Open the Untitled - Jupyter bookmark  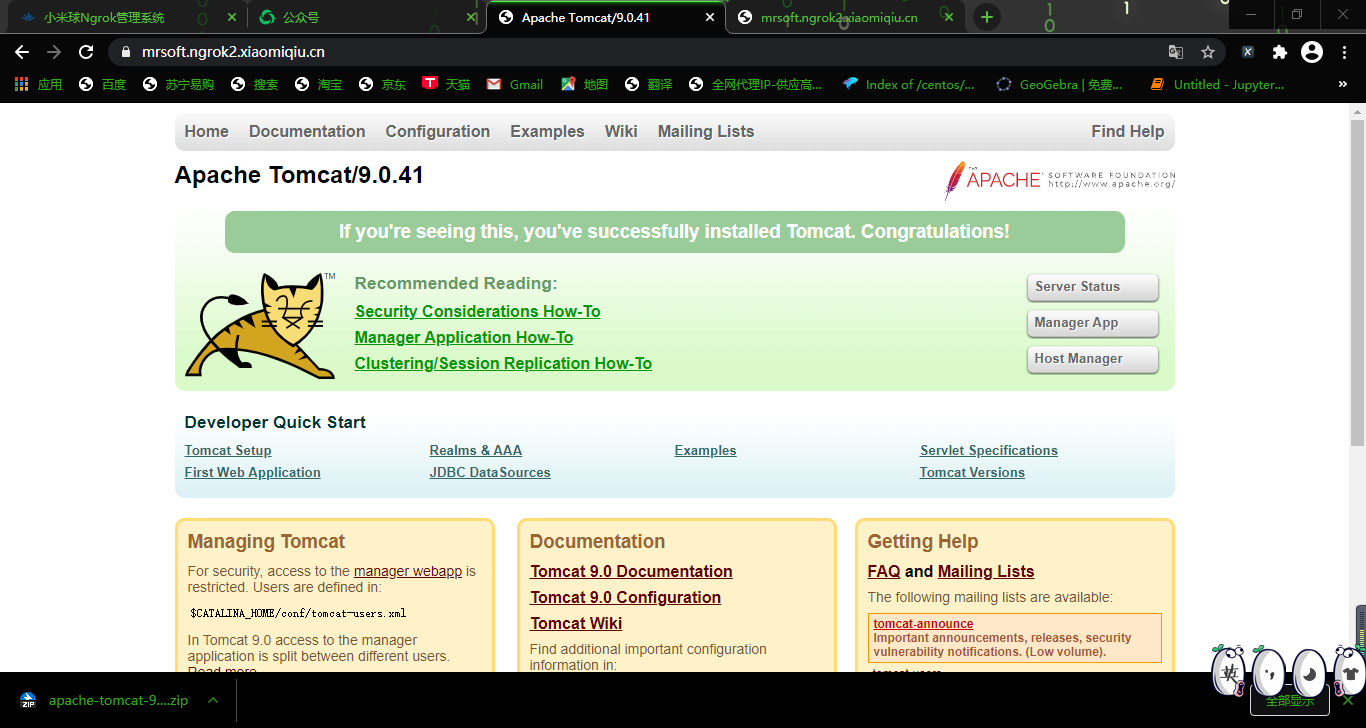[x=1218, y=85]
